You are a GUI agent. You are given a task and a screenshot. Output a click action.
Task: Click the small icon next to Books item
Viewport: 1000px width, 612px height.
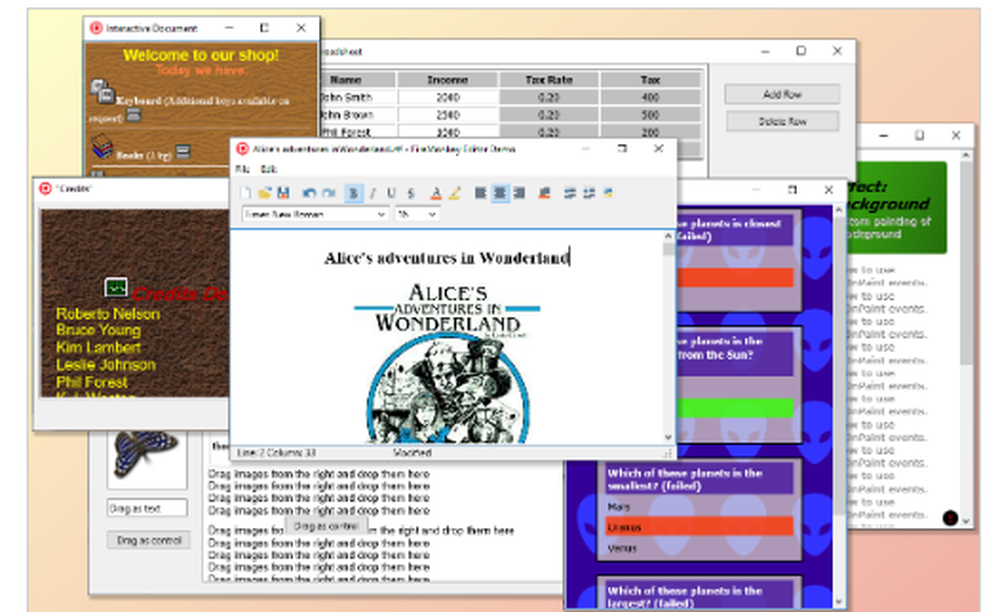tap(183, 152)
